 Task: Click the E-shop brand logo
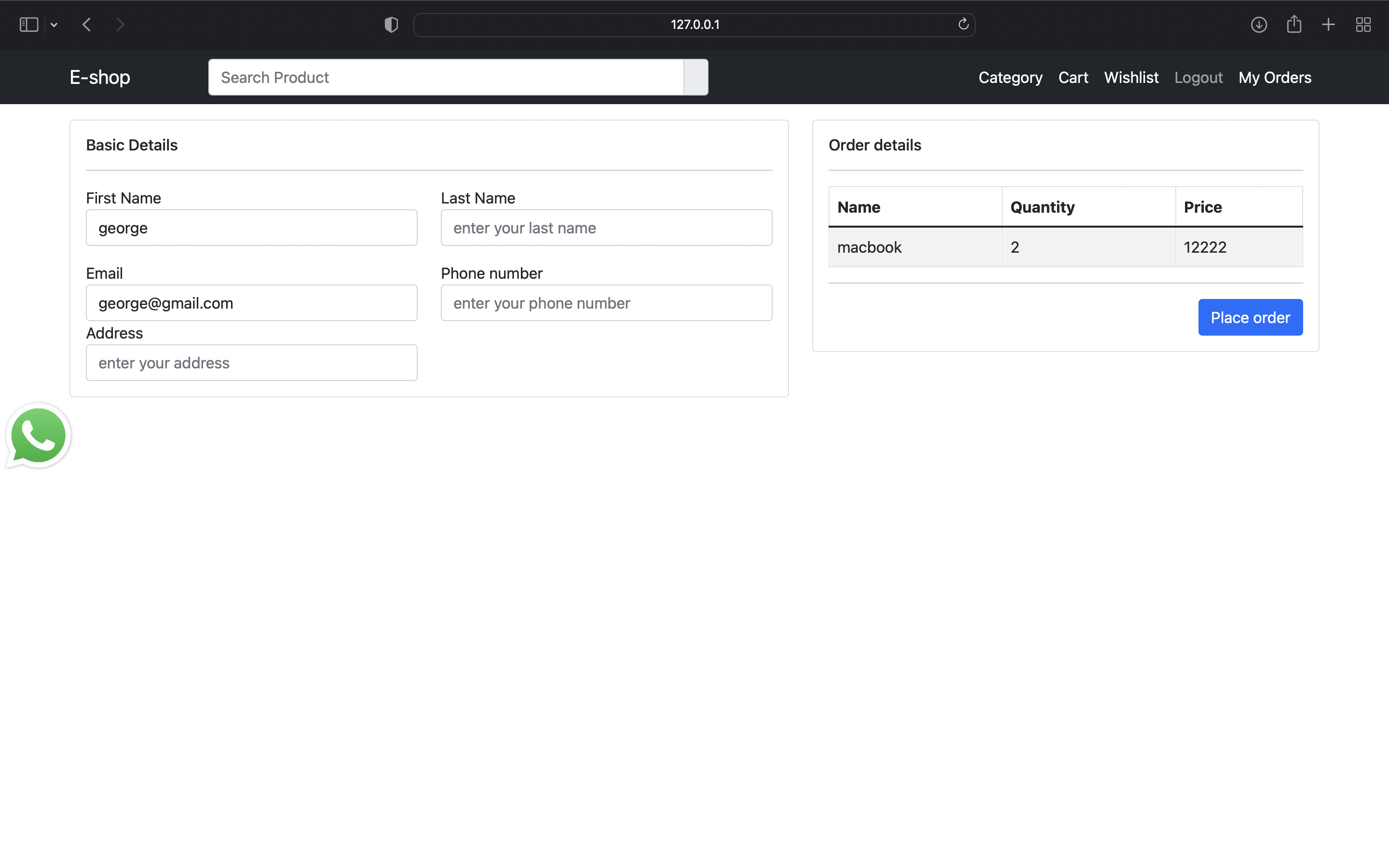click(x=100, y=78)
